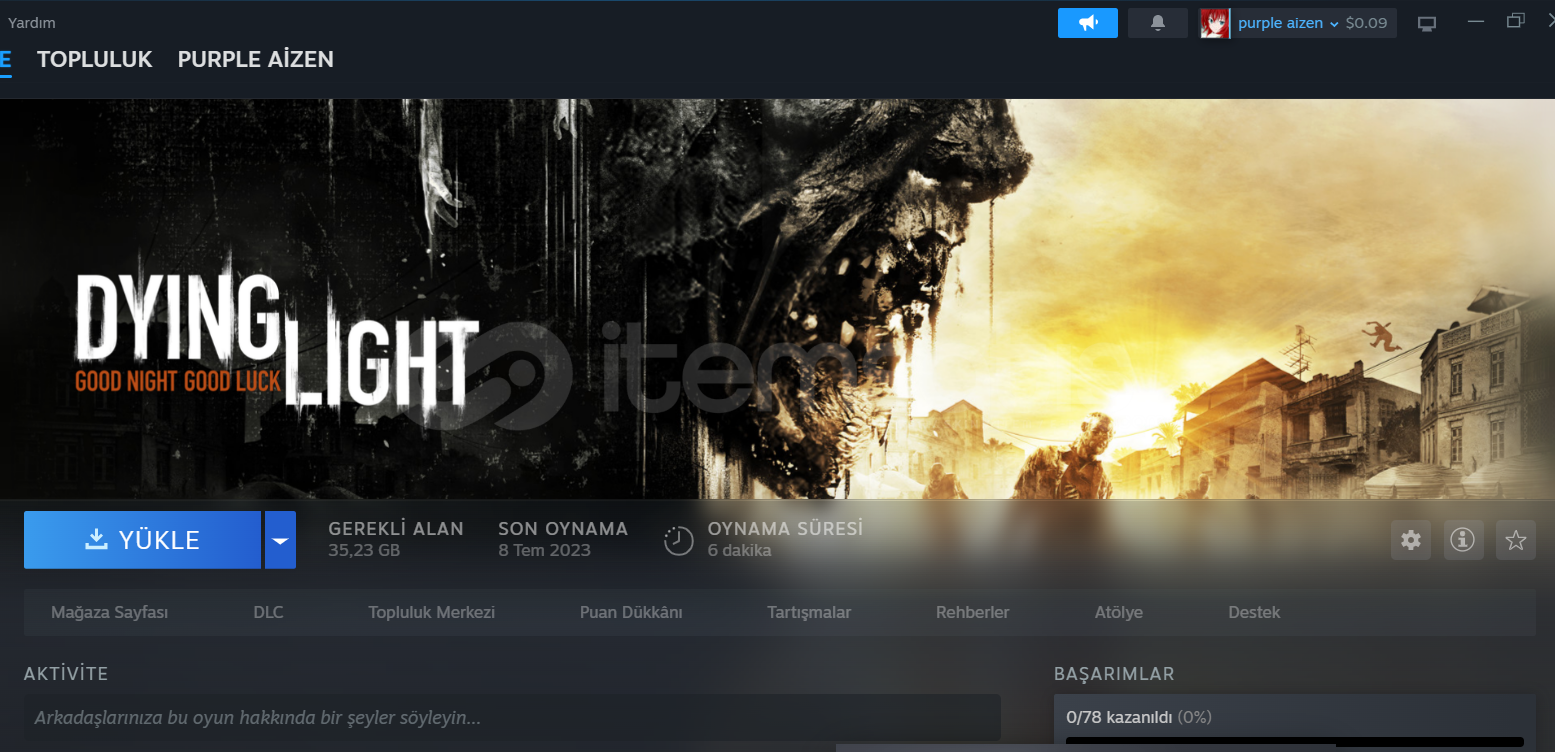Click the 0/78 kazanıldı achievements progress
This screenshot has width=1555, height=752.
[x=1139, y=717]
